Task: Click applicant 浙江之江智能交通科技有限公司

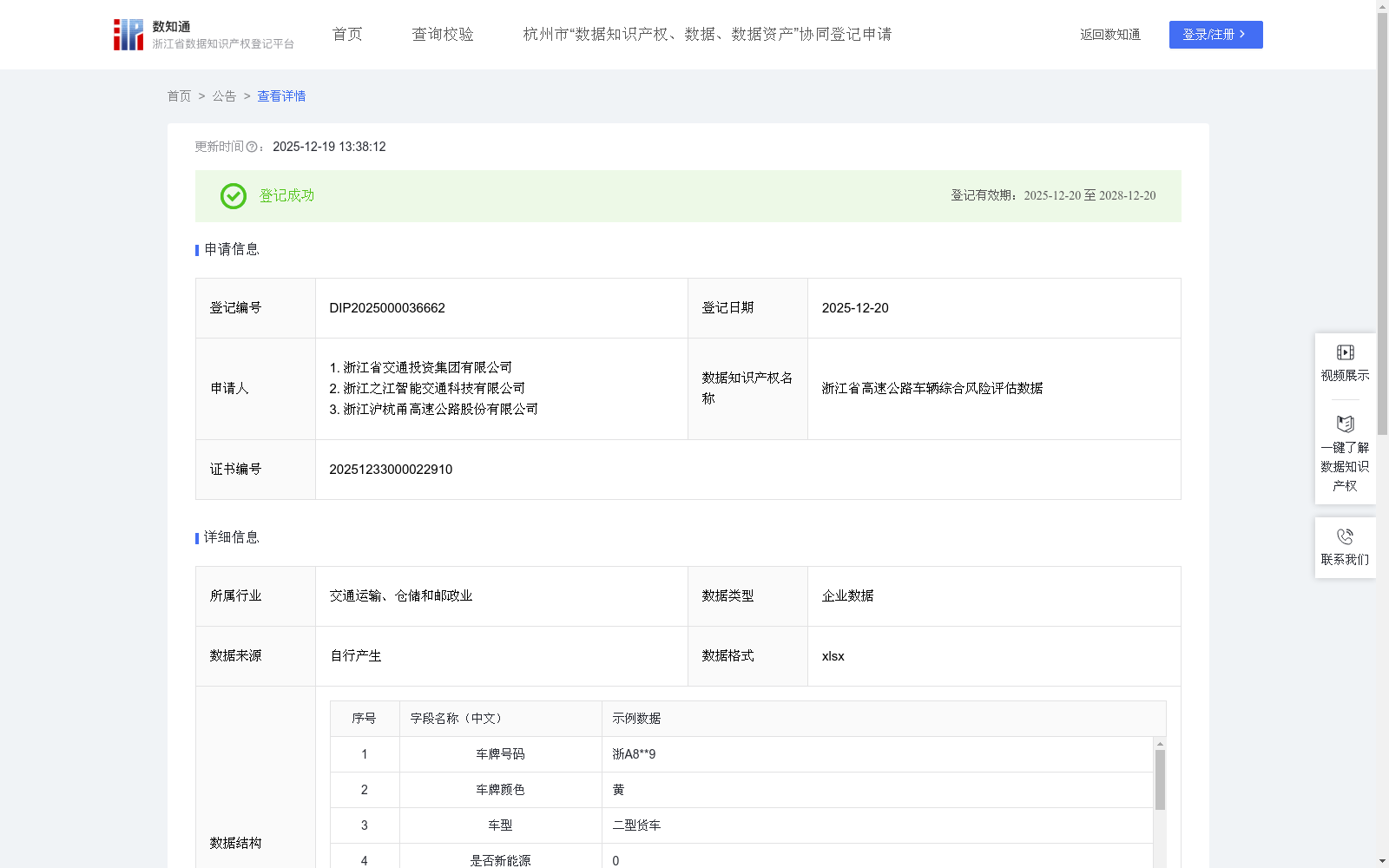Action: click(427, 389)
